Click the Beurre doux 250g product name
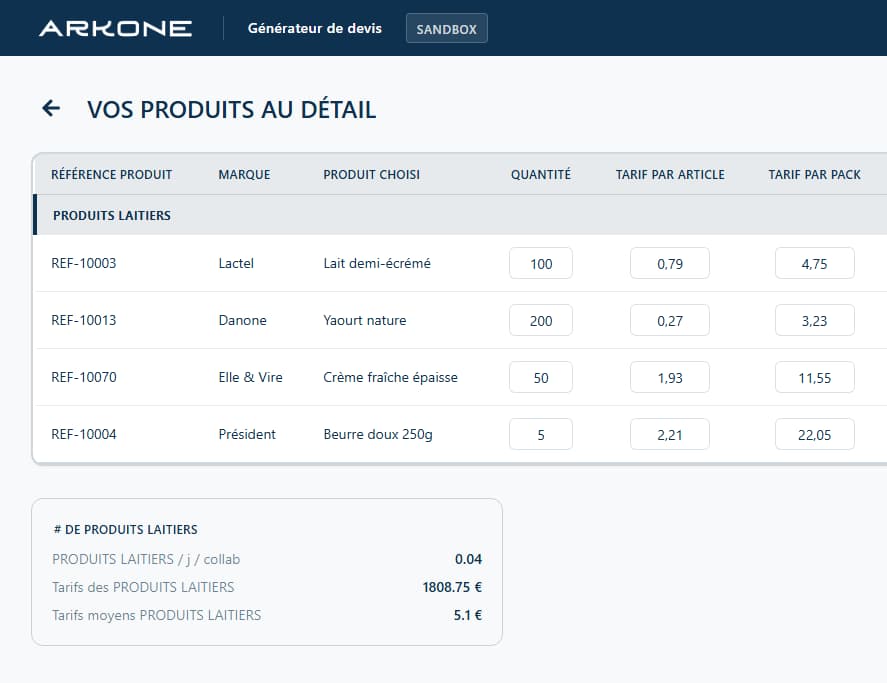 (378, 435)
